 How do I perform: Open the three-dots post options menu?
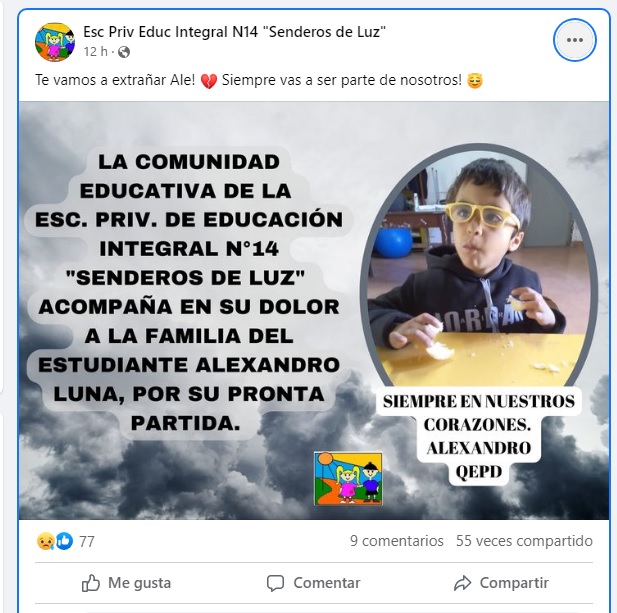click(x=575, y=40)
